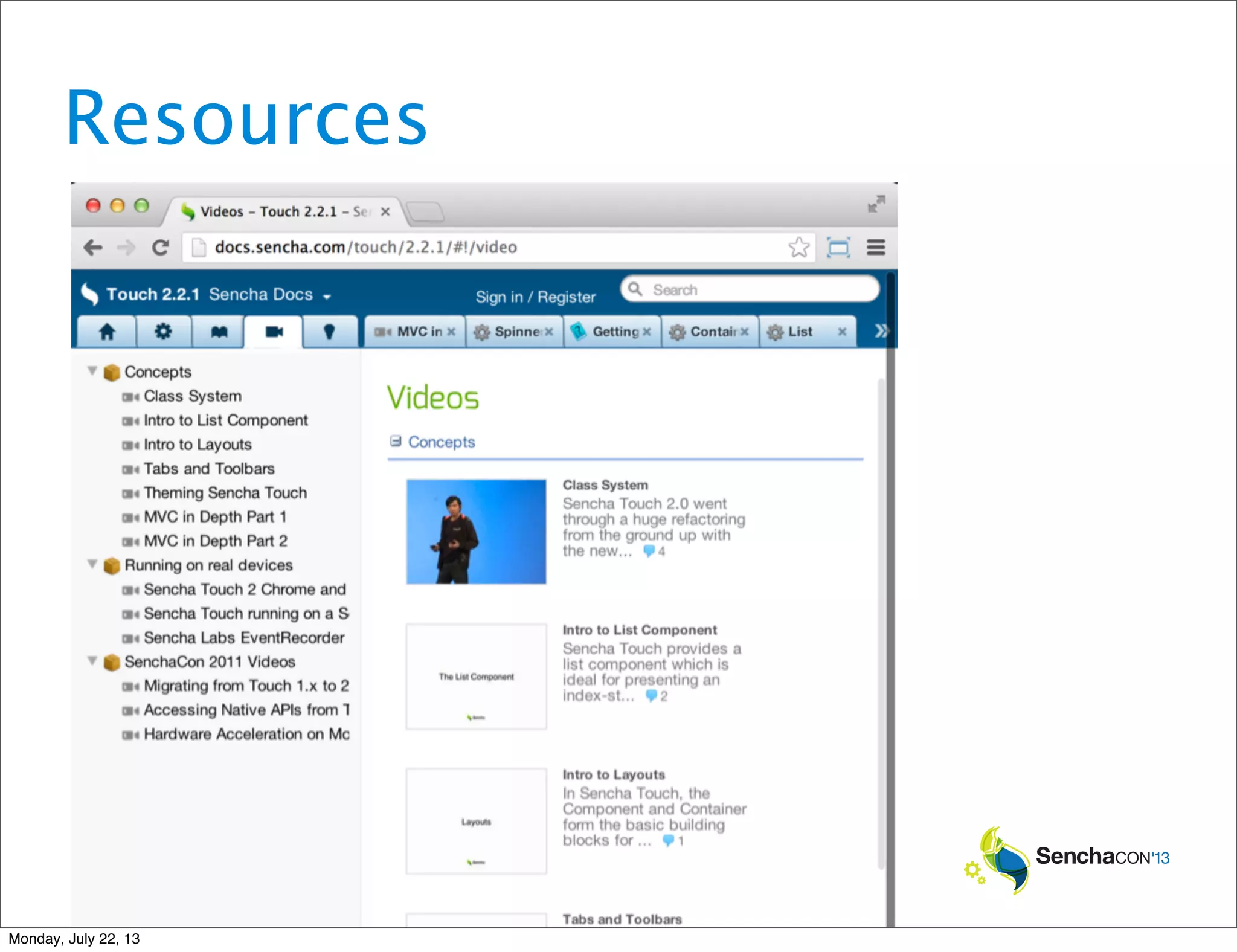Open the Chrome hamburger menu

876,247
